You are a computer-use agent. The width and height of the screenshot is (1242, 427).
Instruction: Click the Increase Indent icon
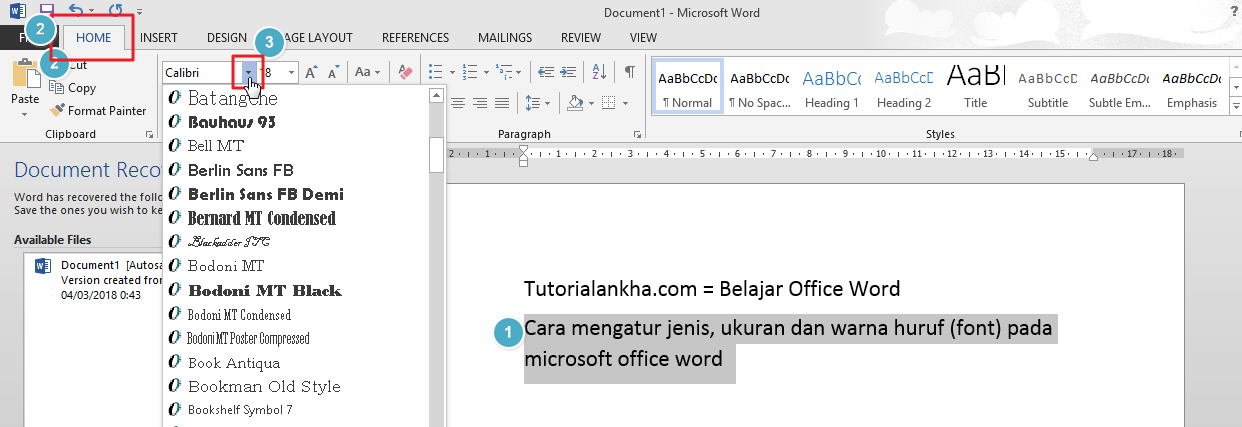pyautogui.click(x=568, y=72)
